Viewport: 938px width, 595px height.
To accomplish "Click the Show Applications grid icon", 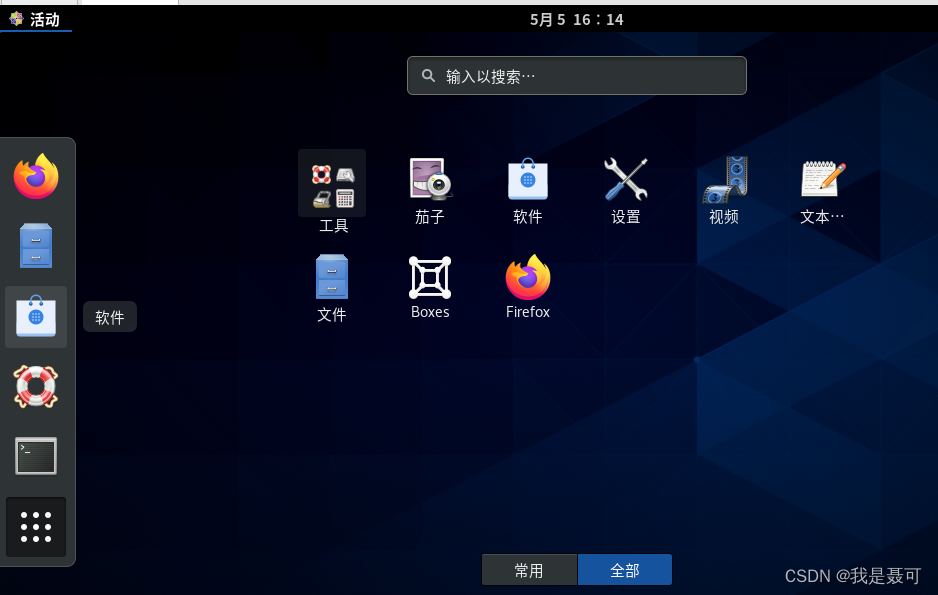I will (x=36, y=527).
